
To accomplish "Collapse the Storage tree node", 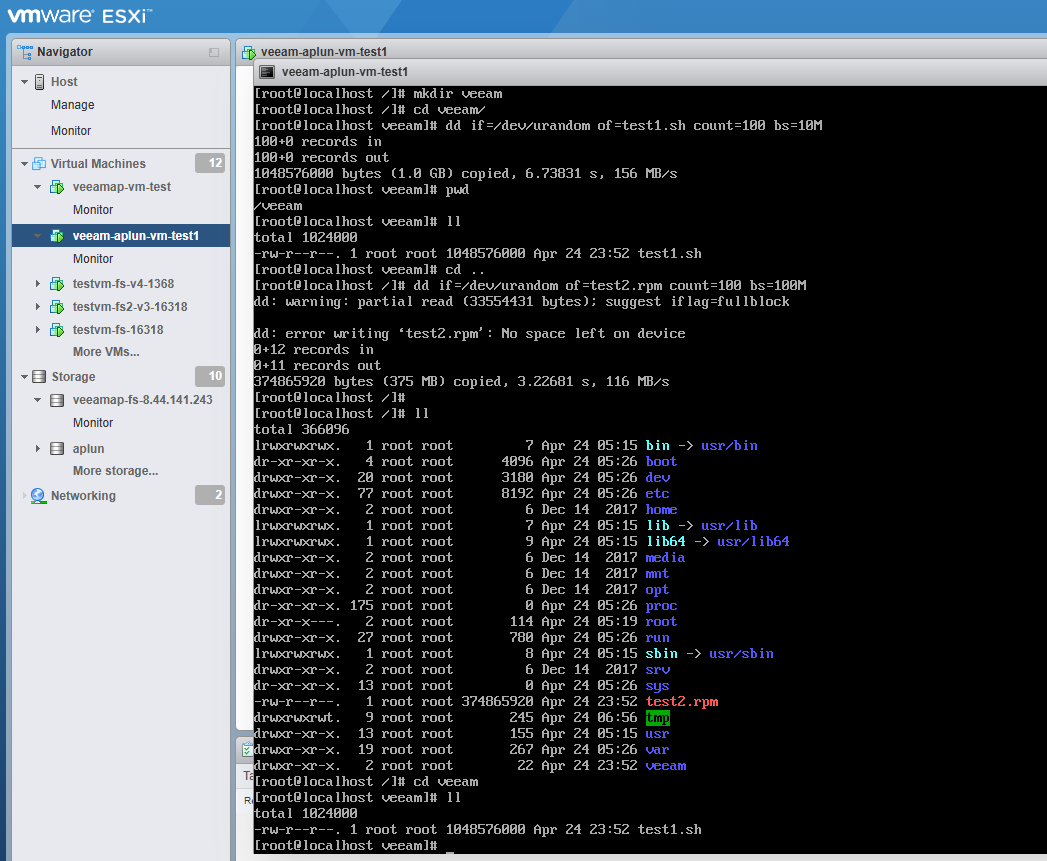I will (x=24, y=377).
